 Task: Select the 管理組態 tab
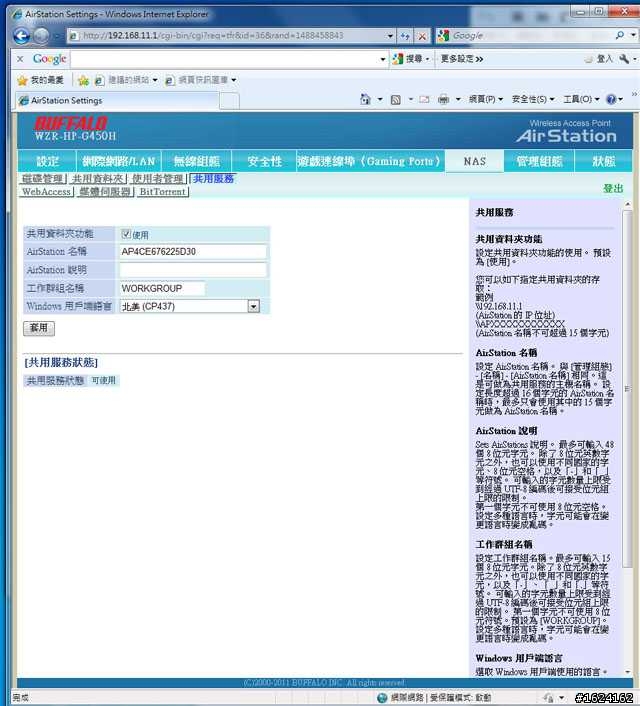539,161
